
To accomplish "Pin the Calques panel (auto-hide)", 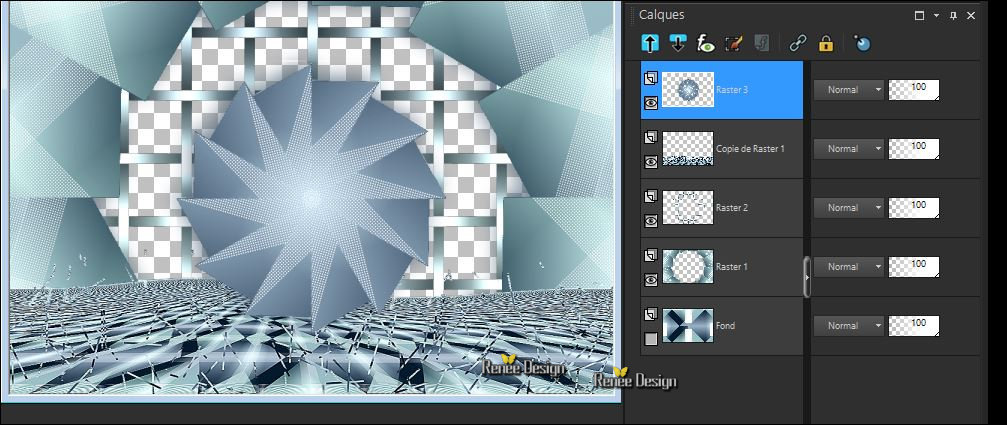I will point(953,15).
